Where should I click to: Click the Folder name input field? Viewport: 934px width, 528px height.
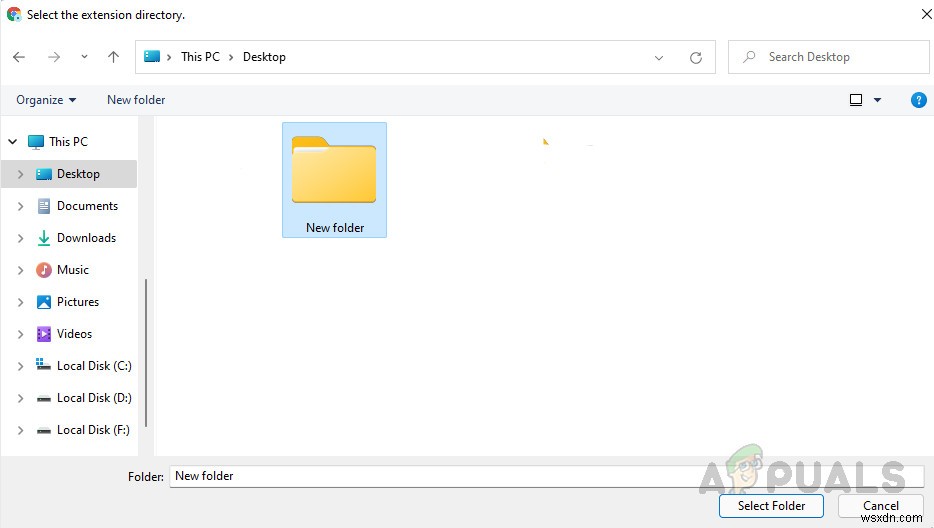pyautogui.click(x=546, y=476)
